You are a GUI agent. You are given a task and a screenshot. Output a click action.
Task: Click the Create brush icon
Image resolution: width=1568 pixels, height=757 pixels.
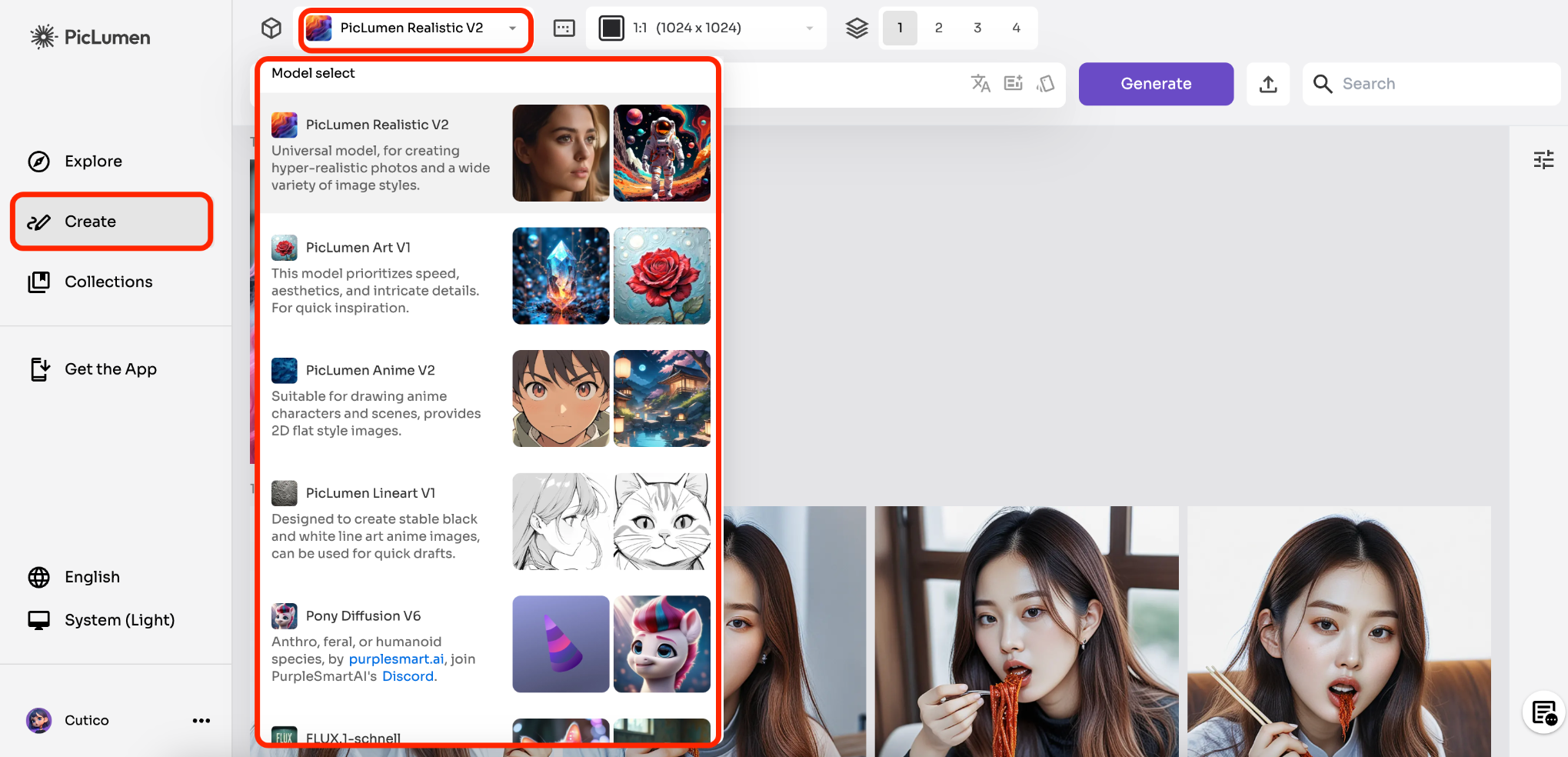pyautogui.click(x=39, y=222)
